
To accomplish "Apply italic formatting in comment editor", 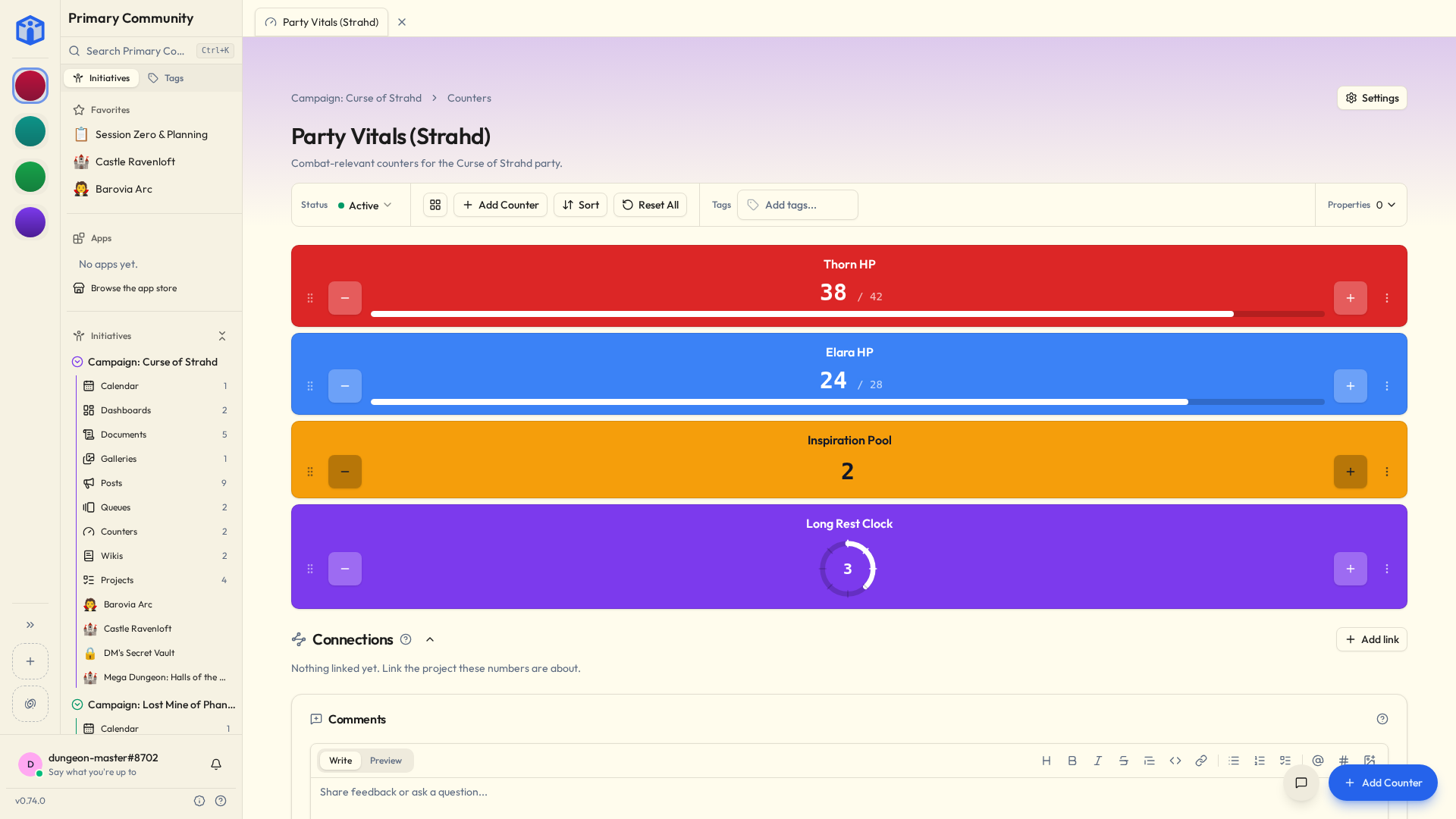I will [x=1098, y=761].
